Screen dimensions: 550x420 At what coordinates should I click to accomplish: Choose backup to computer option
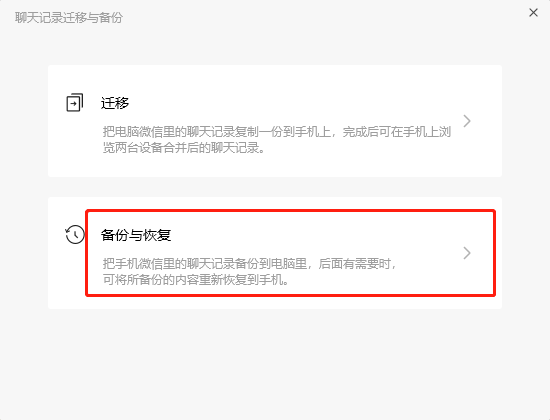point(275,253)
